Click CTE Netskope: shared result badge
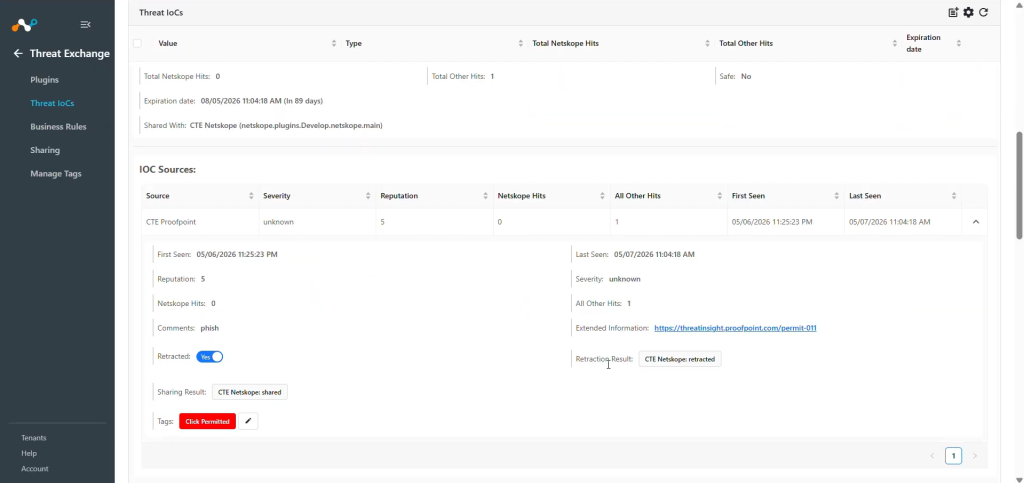Screen dimensions: 1024x483 [x=249, y=392]
